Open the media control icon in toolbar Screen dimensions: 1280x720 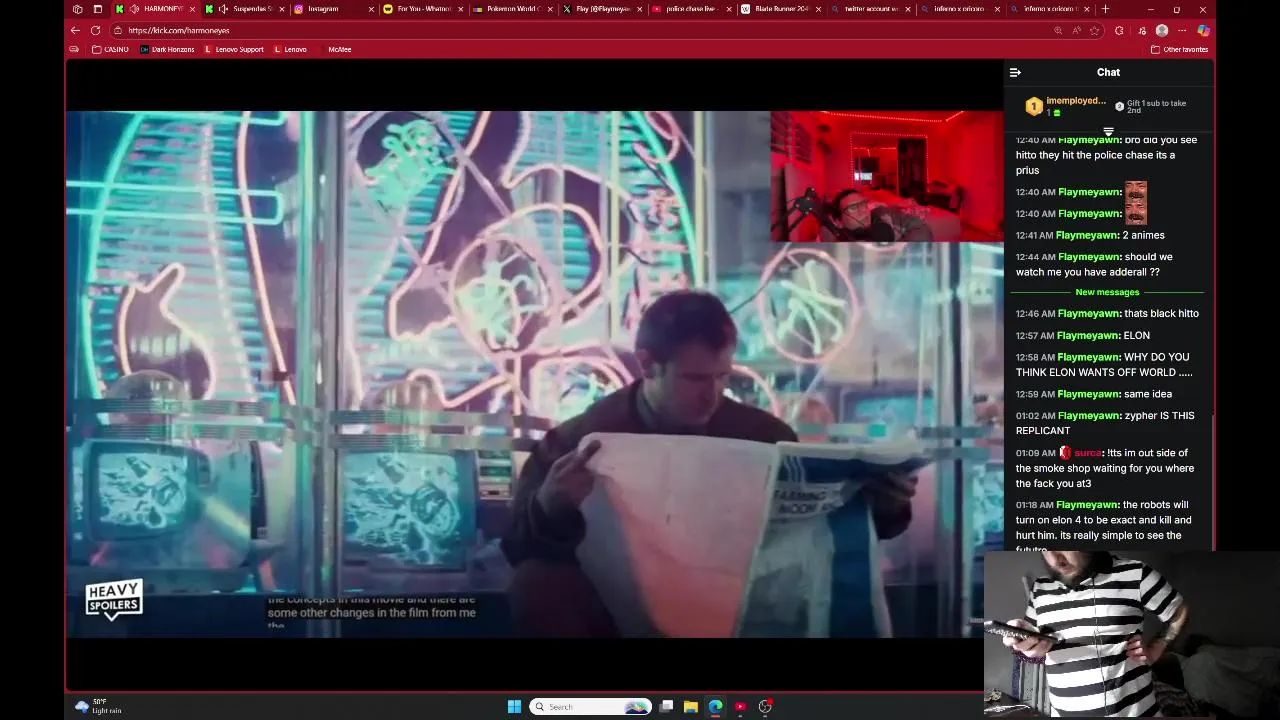(x=1140, y=30)
